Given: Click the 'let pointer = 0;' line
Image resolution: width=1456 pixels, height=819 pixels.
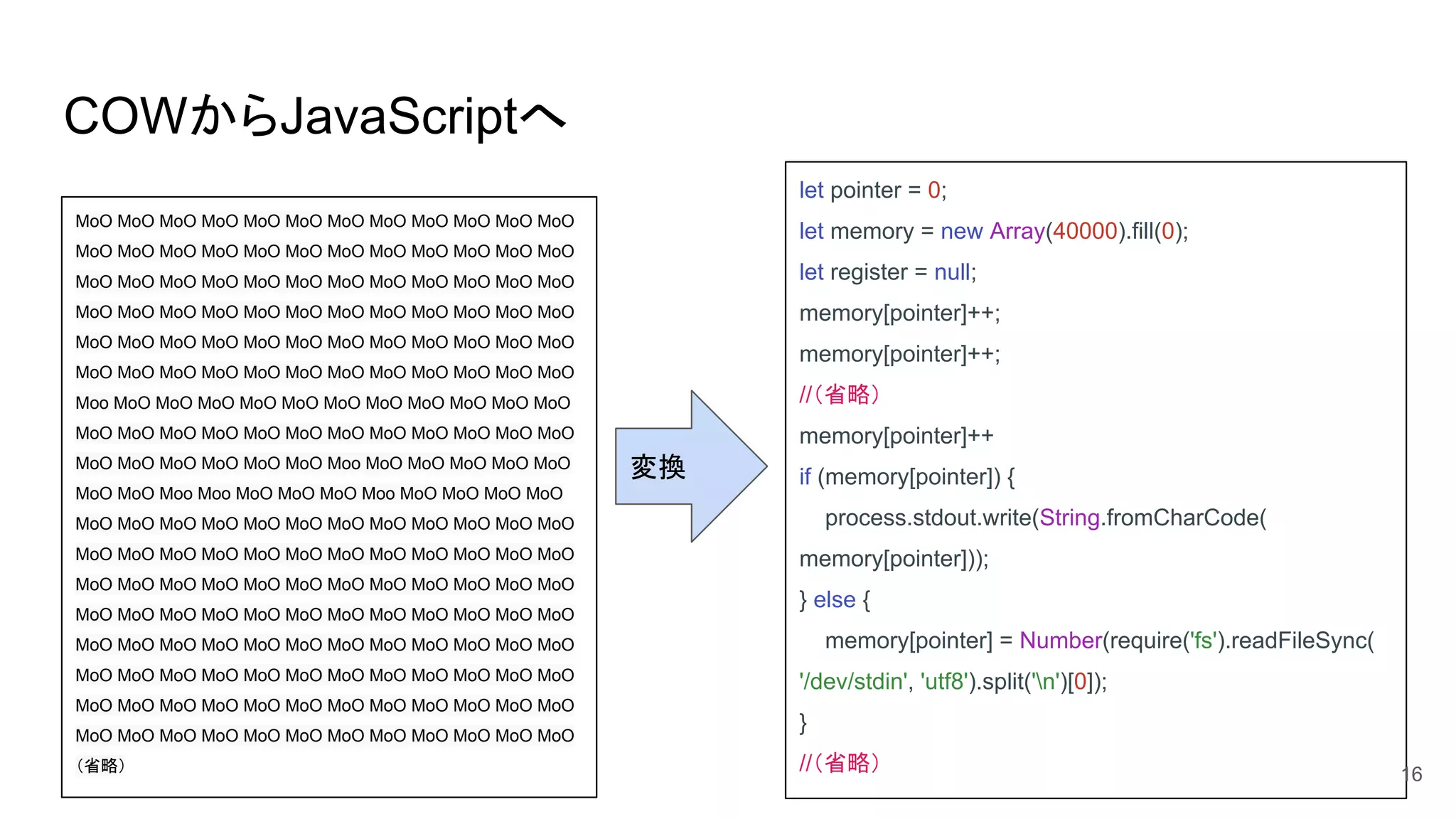Looking at the screenshot, I should click(x=872, y=191).
